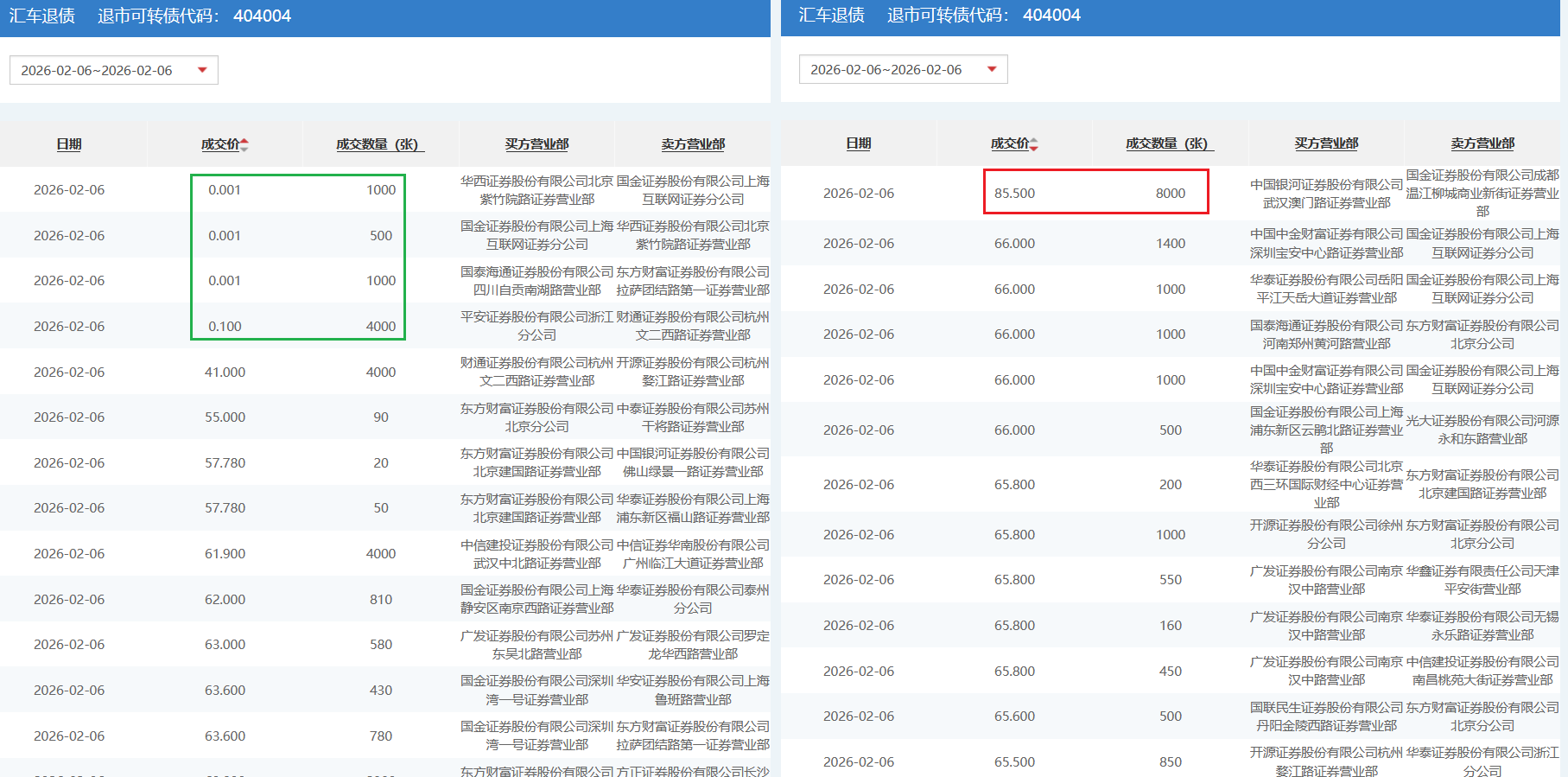Click buyer 华泰证券股份有限公司岳阳平江天岳大道证券营业部
The width and height of the screenshot is (1568, 777).
coord(1326,290)
